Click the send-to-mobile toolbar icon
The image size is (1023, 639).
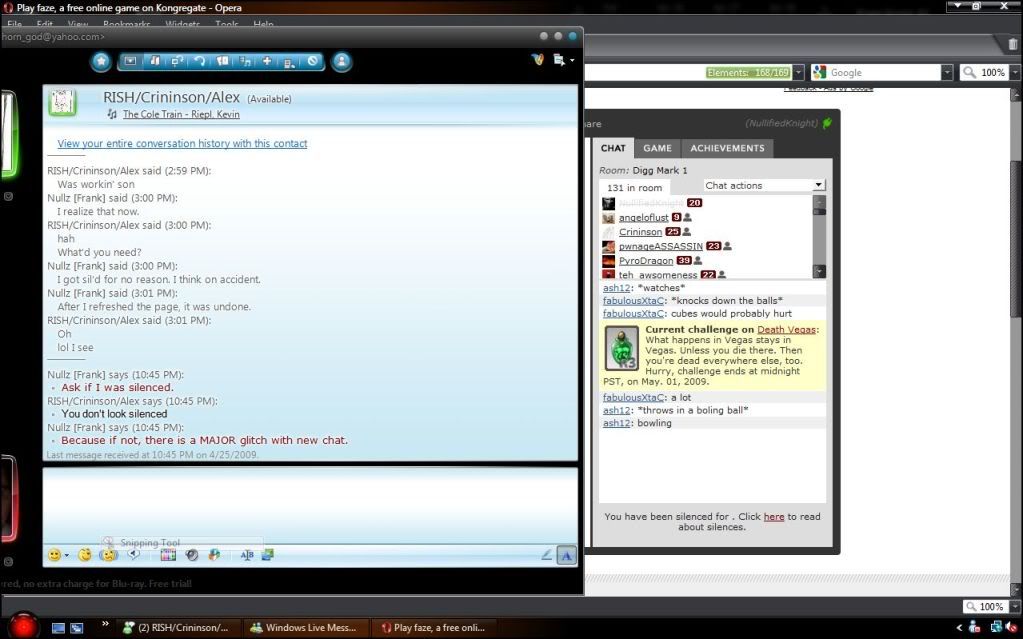click(290, 61)
